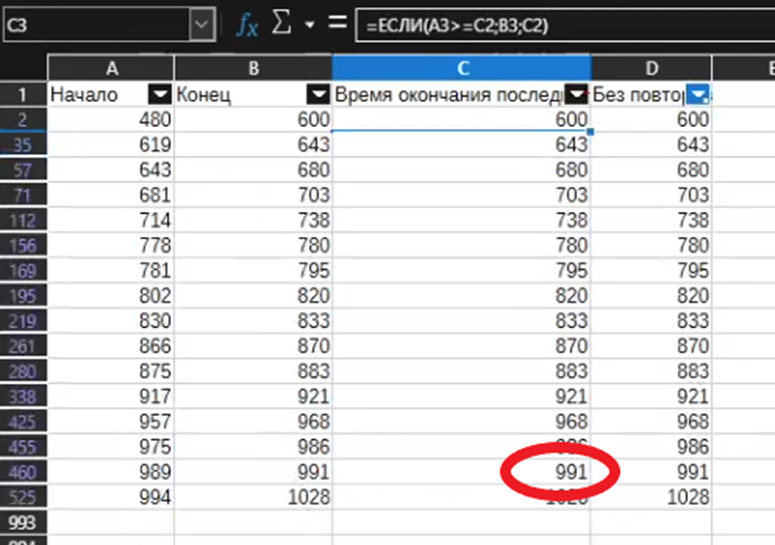Click the equals Formula icon
Viewport: 775px width, 545px height.
point(336,24)
